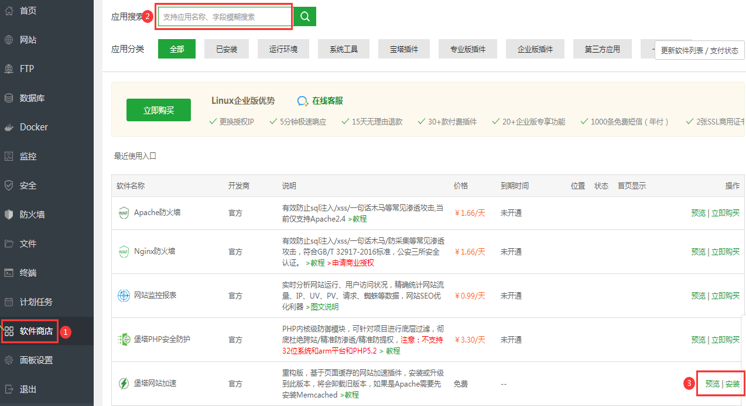Click the calendar icon beside 计划任务
746x406 pixels.
click(x=9, y=302)
